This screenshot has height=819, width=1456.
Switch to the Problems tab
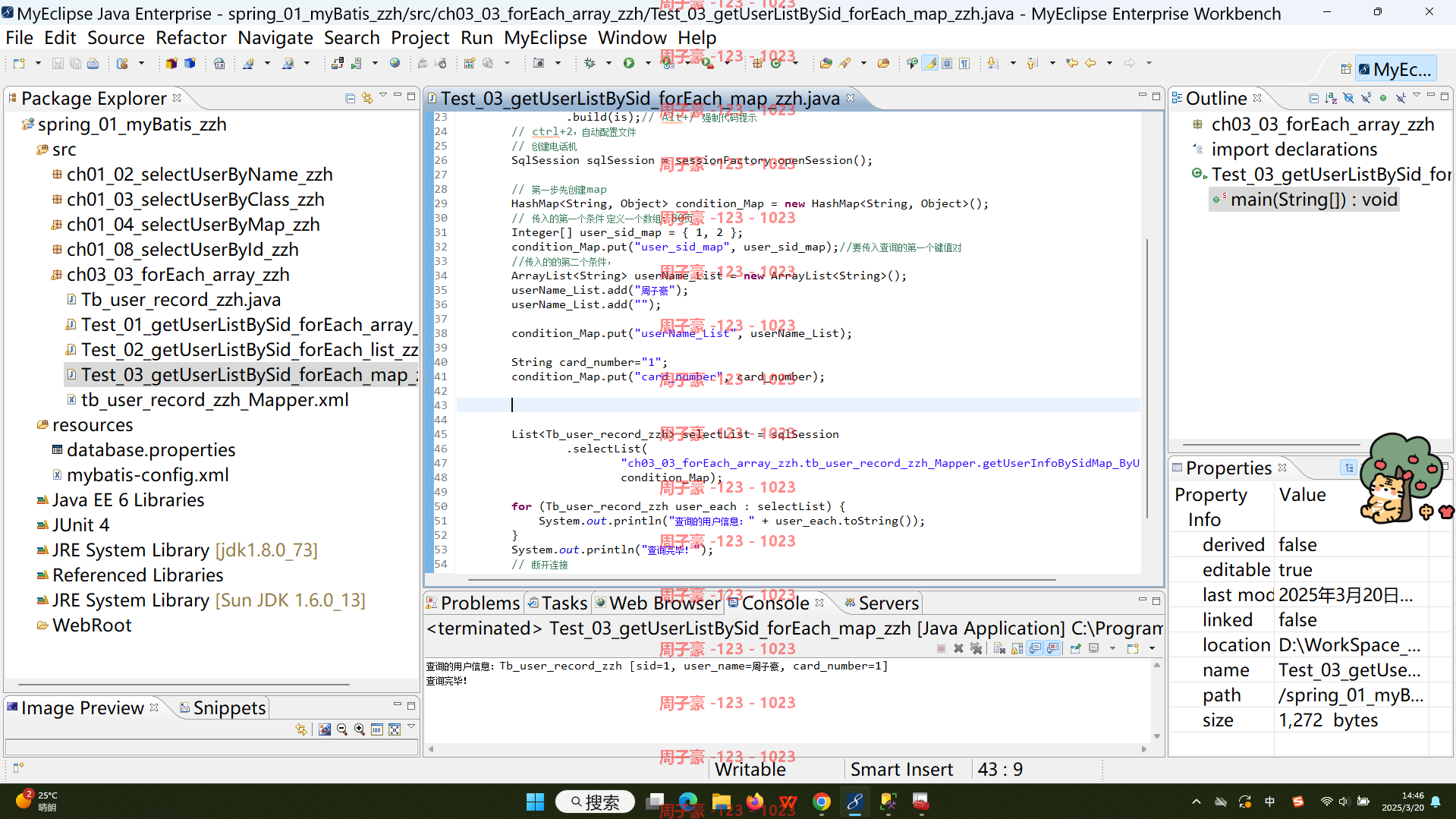(473, 603)
